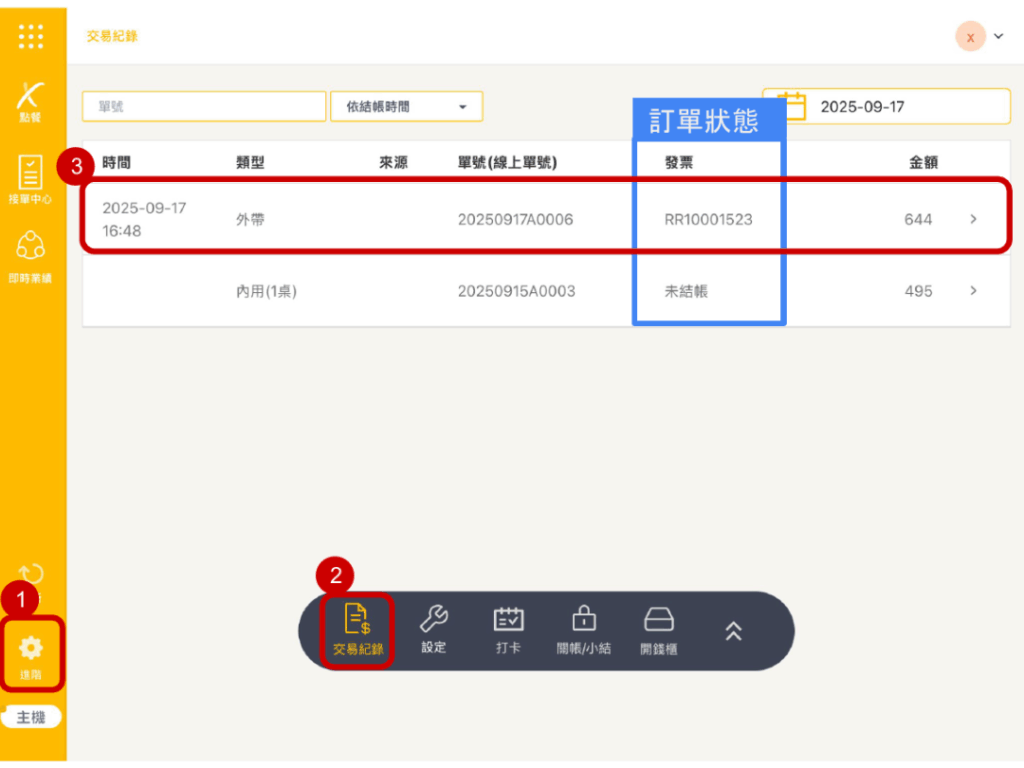1024x768 pixels.
Task: Collapse the bottom toolbar with double chevron
Action: [733, 631]
